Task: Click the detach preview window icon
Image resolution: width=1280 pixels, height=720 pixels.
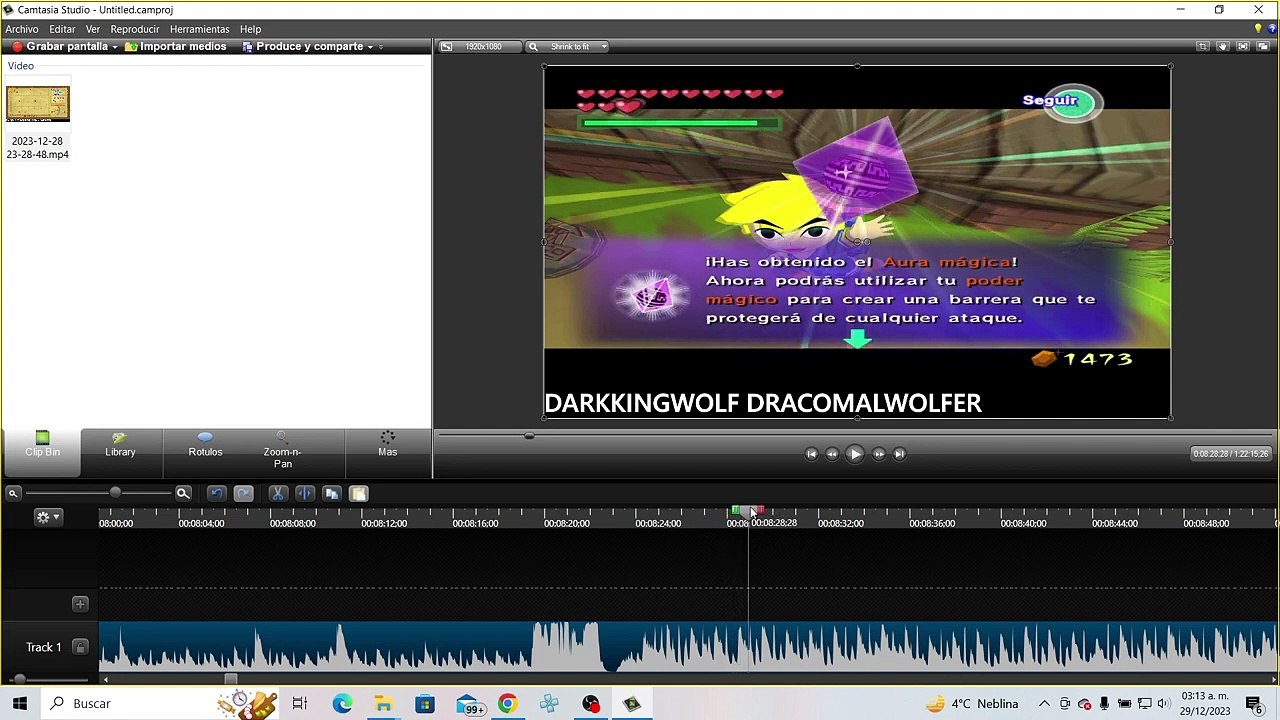Action: pyautogui.click(x=1263, y=46)
